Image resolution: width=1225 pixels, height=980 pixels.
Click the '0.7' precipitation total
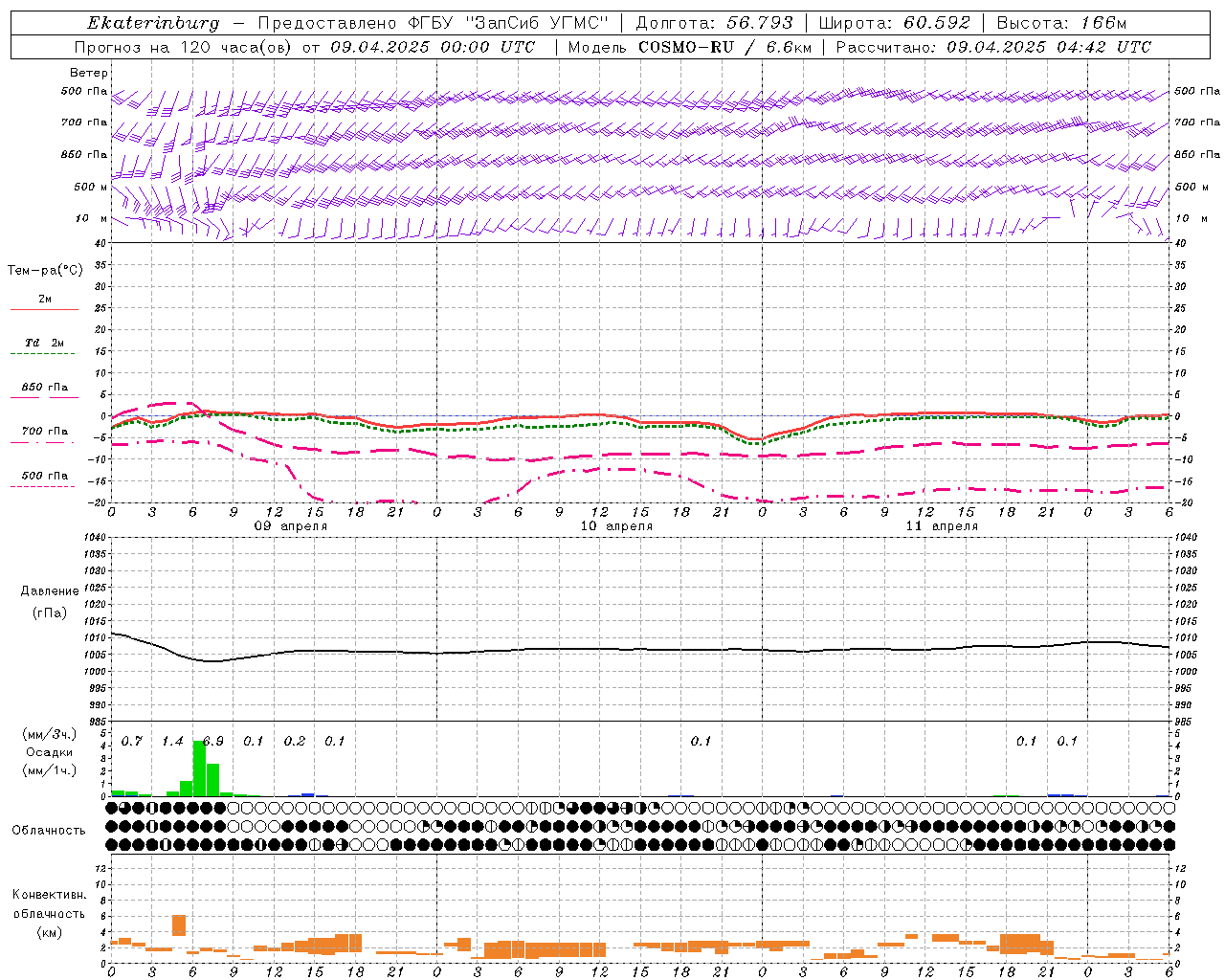tap(132, 741)
